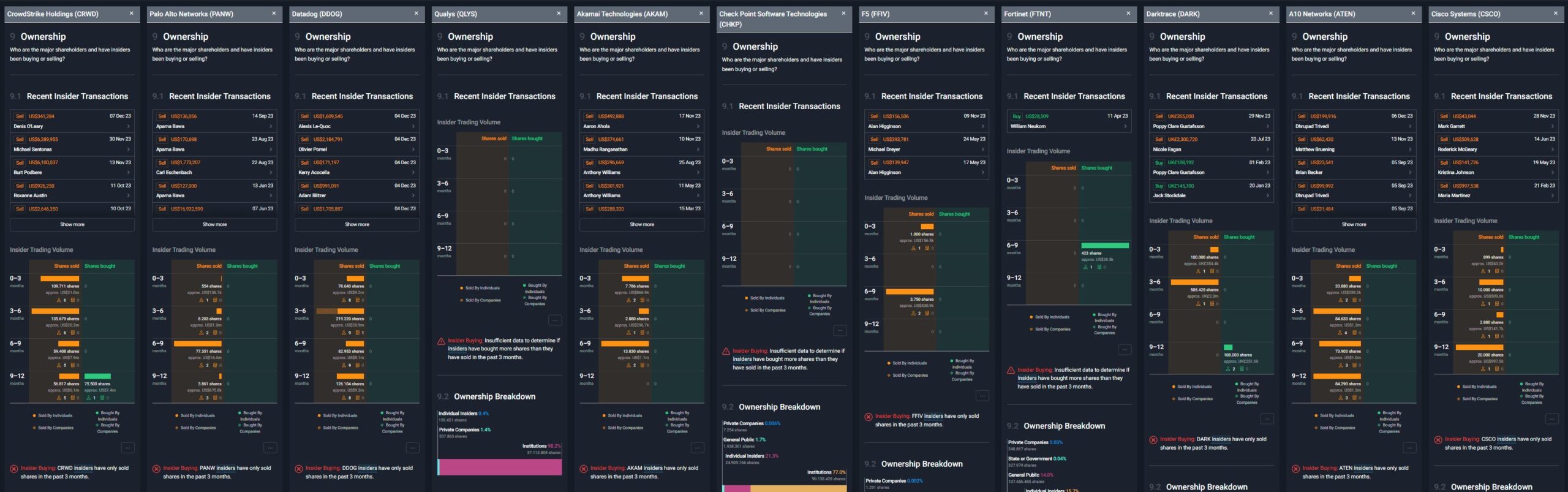This screenshot has height=492, width=1568.
Task: Click the warning triangle icon in Qualys panel
Action: coord(441,341)
